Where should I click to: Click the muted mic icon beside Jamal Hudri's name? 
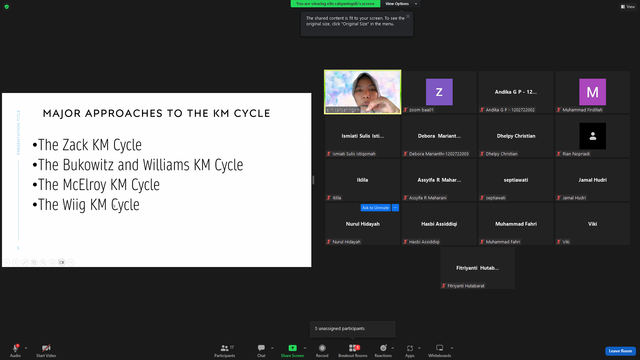click(558, 198)
